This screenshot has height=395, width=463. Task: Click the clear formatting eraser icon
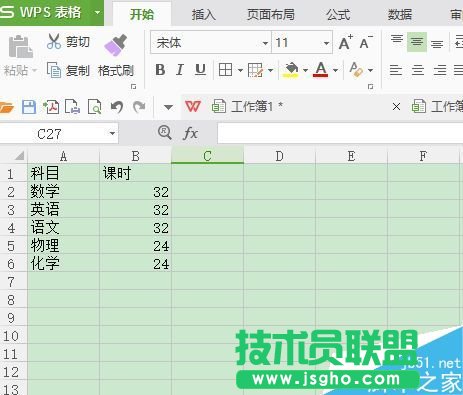click(x=356, y=70)
